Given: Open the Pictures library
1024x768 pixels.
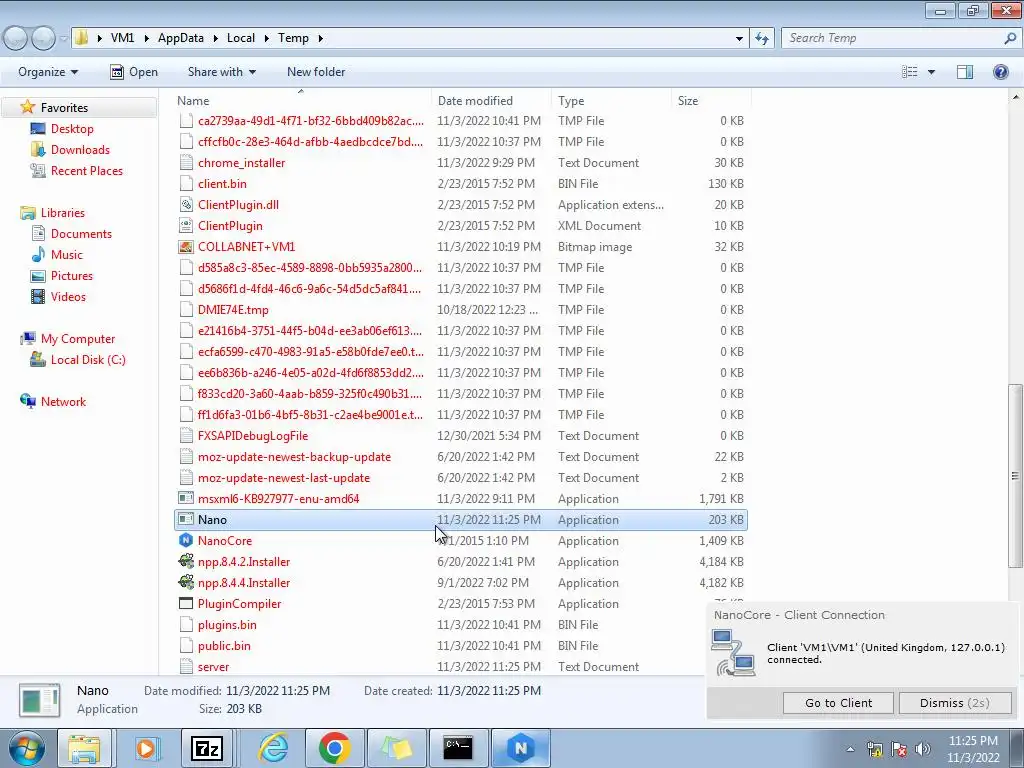Looking at the screenshot, I should (x=72, y=276).
